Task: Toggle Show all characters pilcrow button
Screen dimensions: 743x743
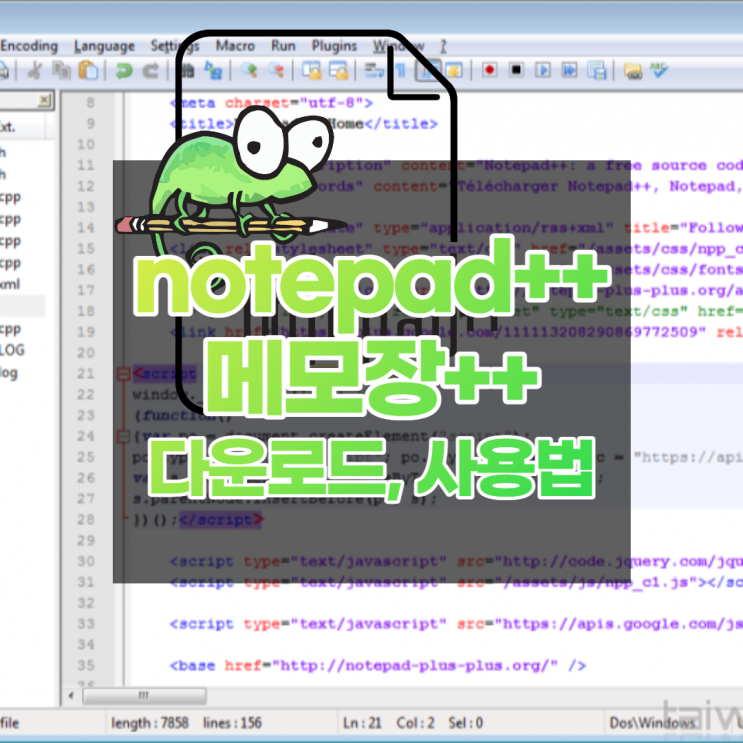Action: (401, 71)
